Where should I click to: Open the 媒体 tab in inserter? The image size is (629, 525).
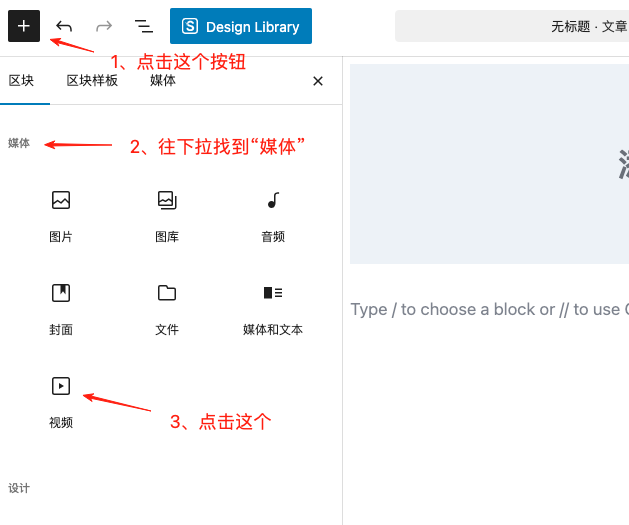(x=163, y=81)
